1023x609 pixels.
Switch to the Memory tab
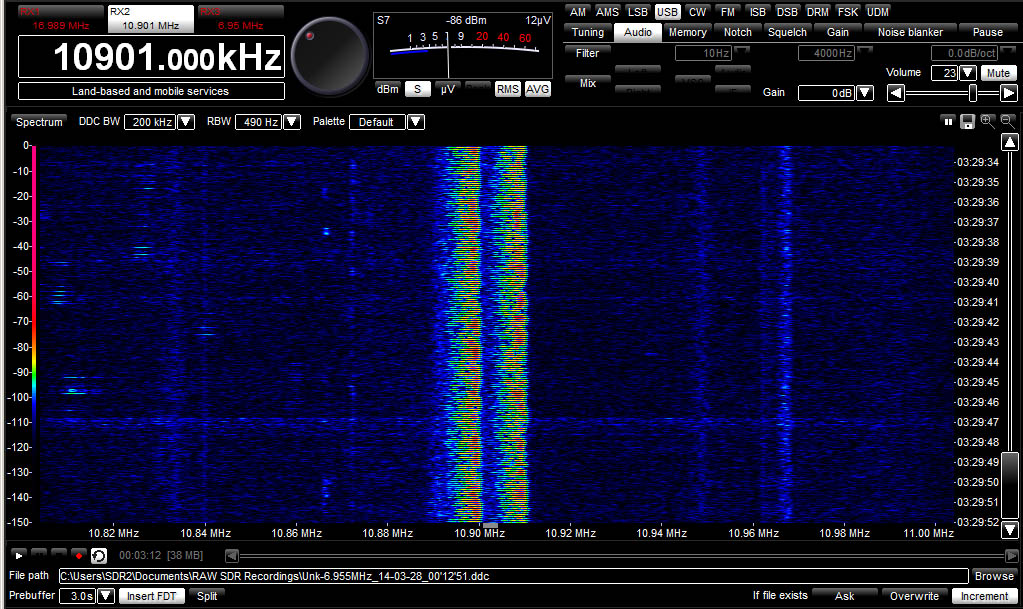coord(688,32)
